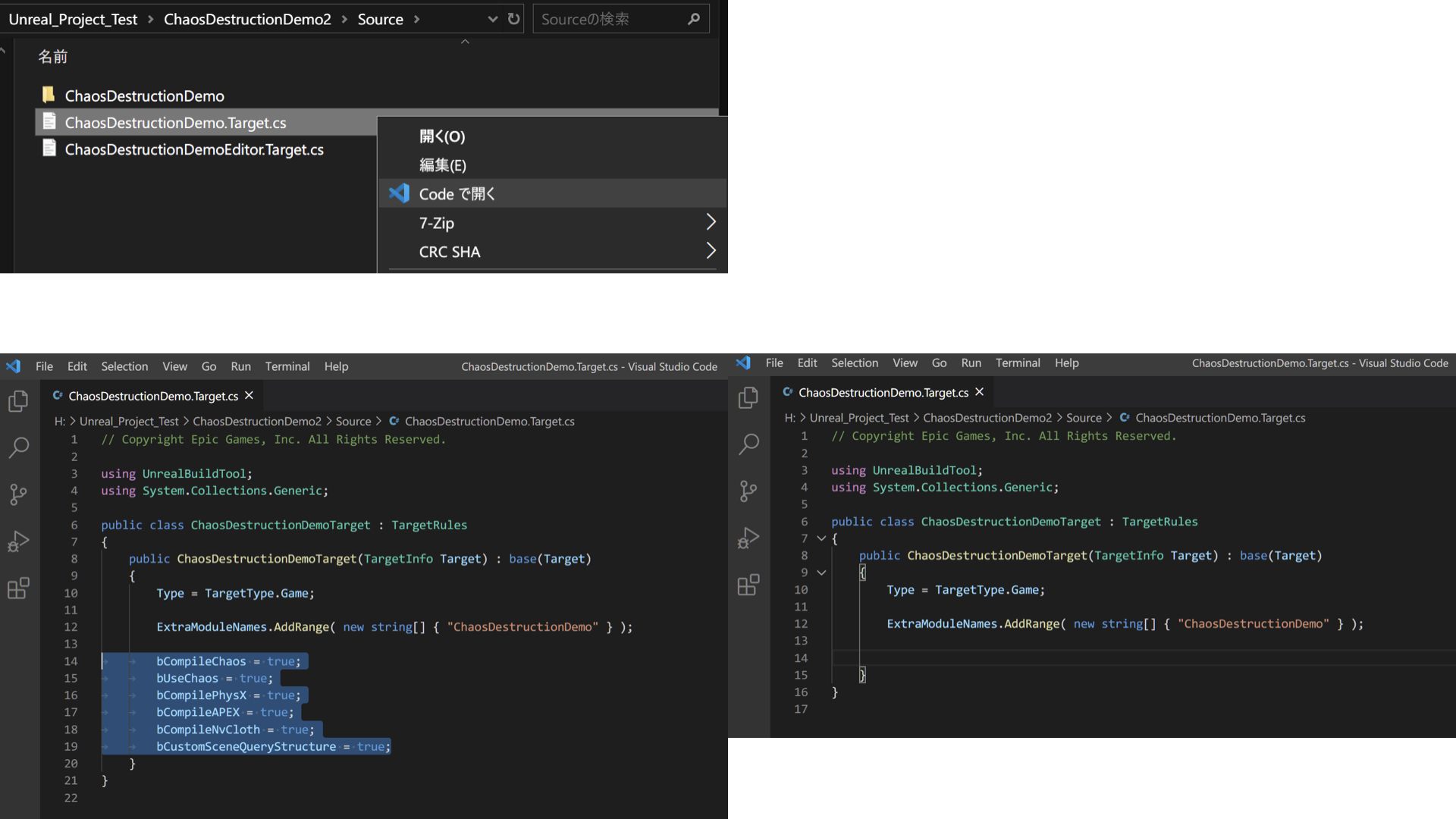This screenshot has width=1456, height=819.
Task: Click 'bCustomSceneQueryStructure = true;' line in left editor
Action: pos(273,747)
